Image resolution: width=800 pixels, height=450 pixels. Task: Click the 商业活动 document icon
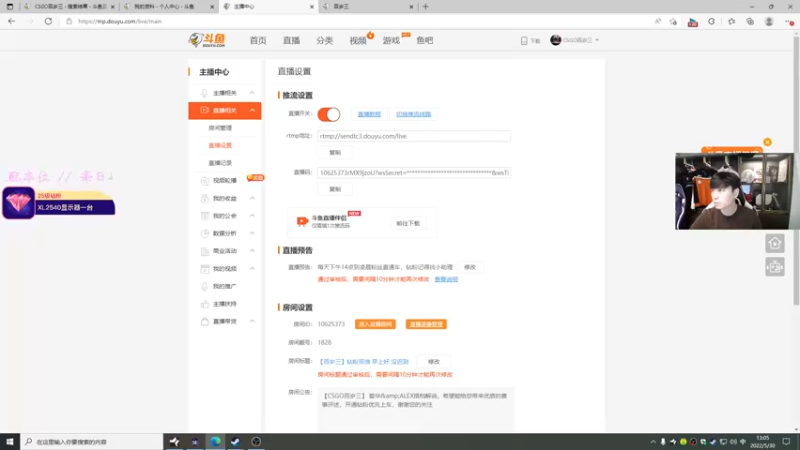[x=205, y=251]
